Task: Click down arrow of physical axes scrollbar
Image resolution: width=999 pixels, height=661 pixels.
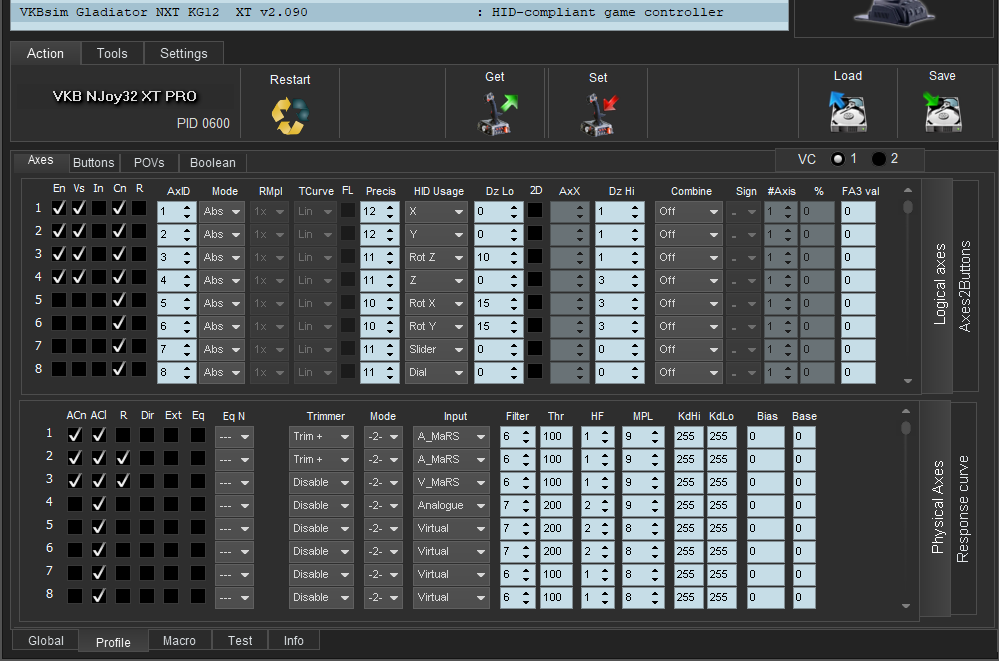Action: (x=906, y=606)
